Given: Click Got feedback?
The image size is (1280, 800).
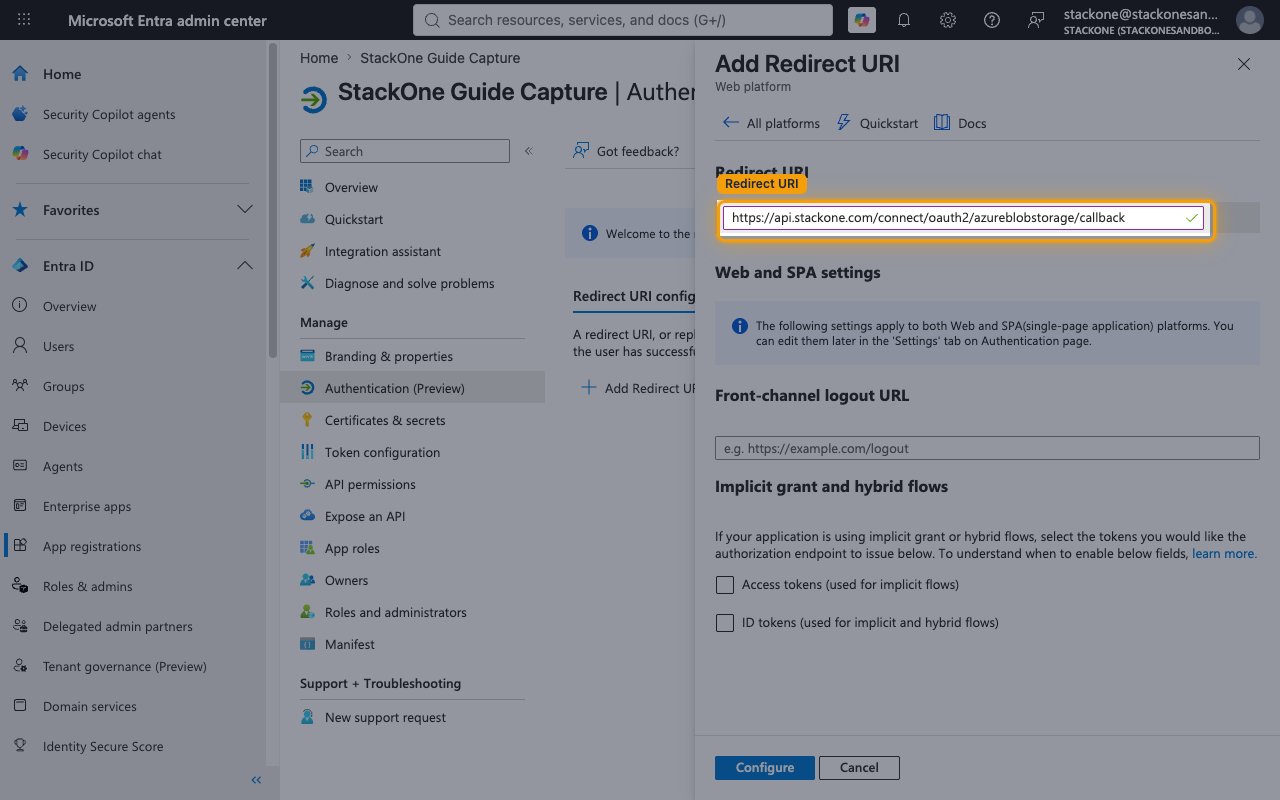Looking at the screenshot, I should coord(626,151).
